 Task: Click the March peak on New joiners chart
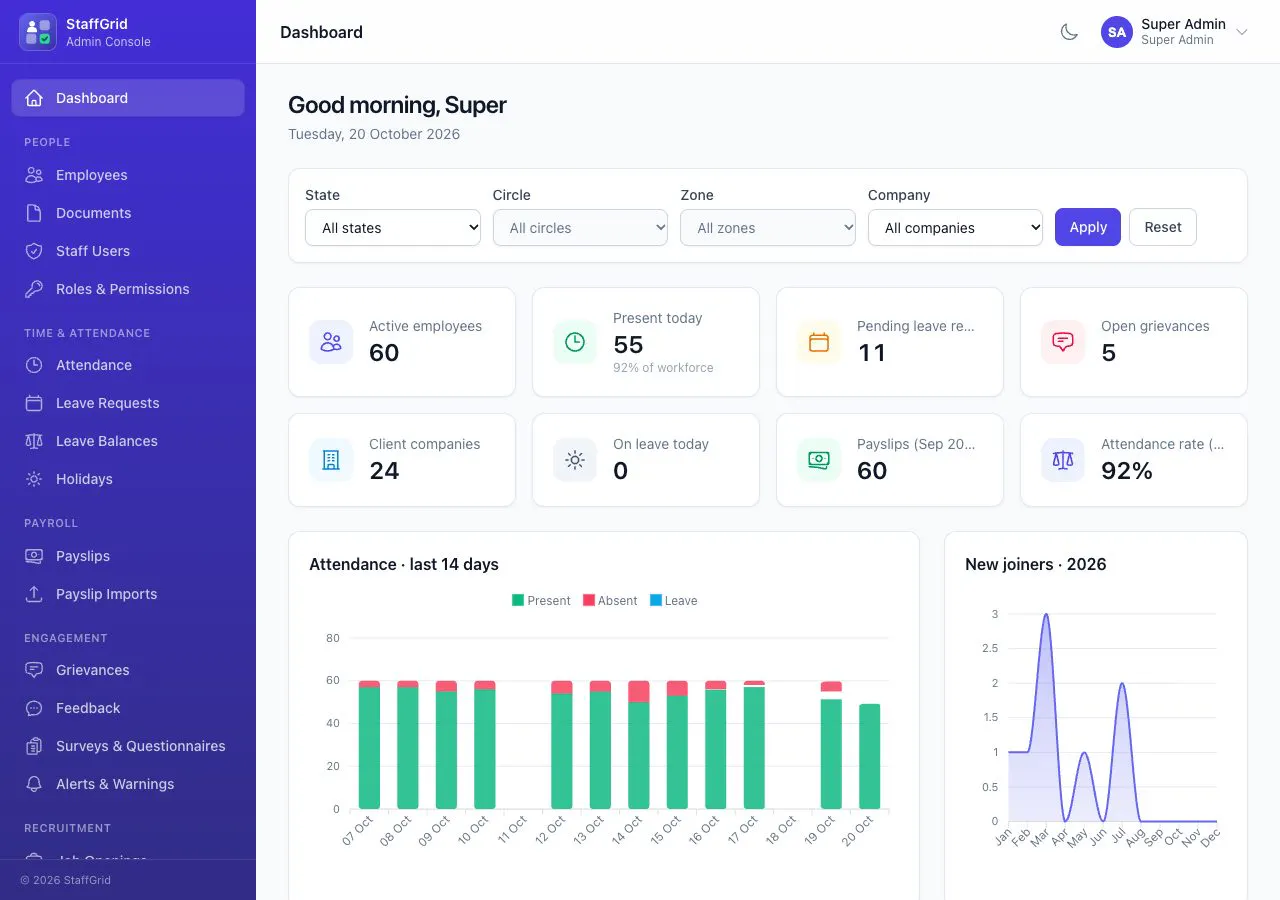click(1046, 614)
